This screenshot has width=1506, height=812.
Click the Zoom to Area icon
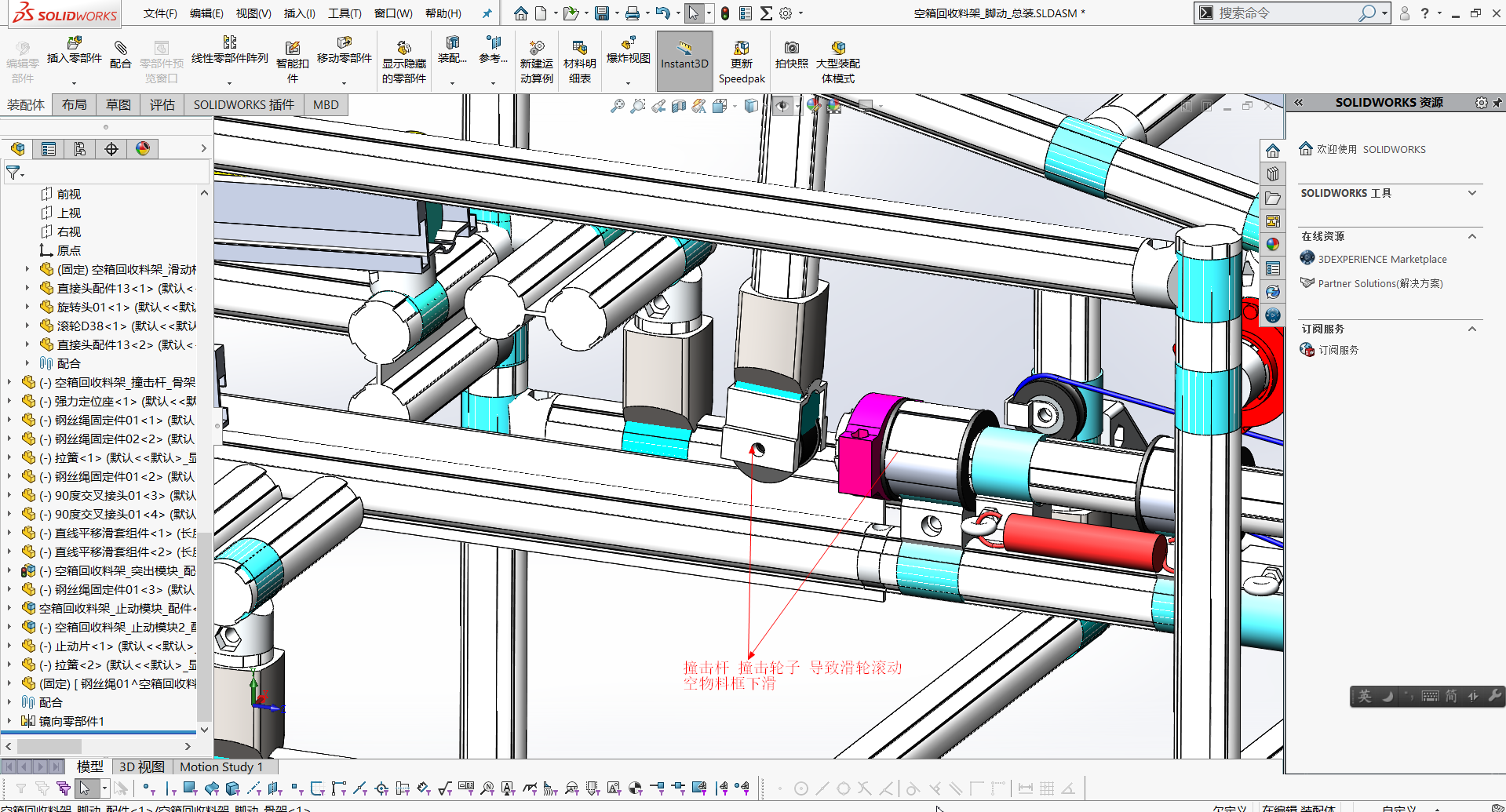(638, 106)
